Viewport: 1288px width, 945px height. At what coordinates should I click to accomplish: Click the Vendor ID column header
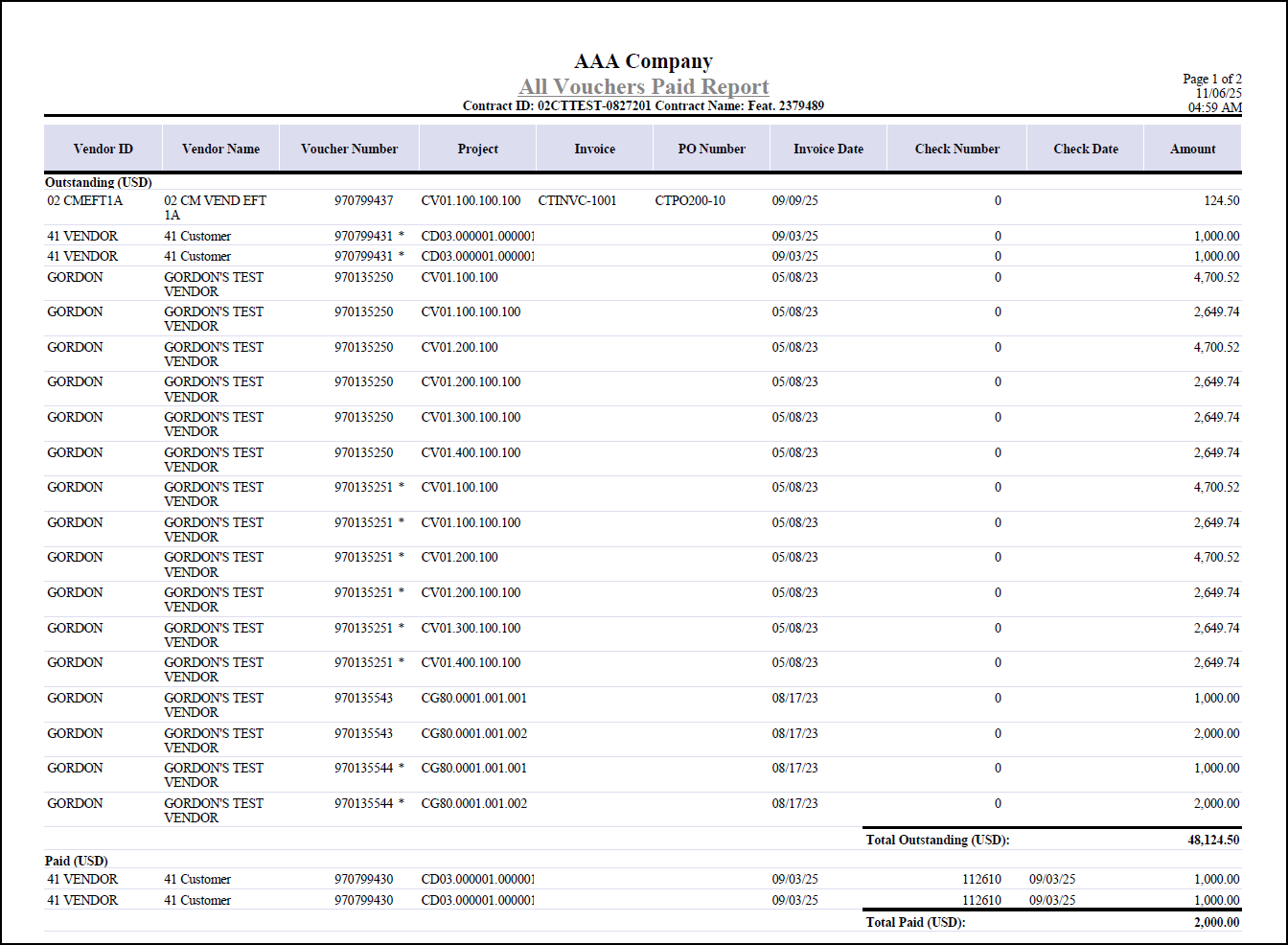[x=103, y=149]
